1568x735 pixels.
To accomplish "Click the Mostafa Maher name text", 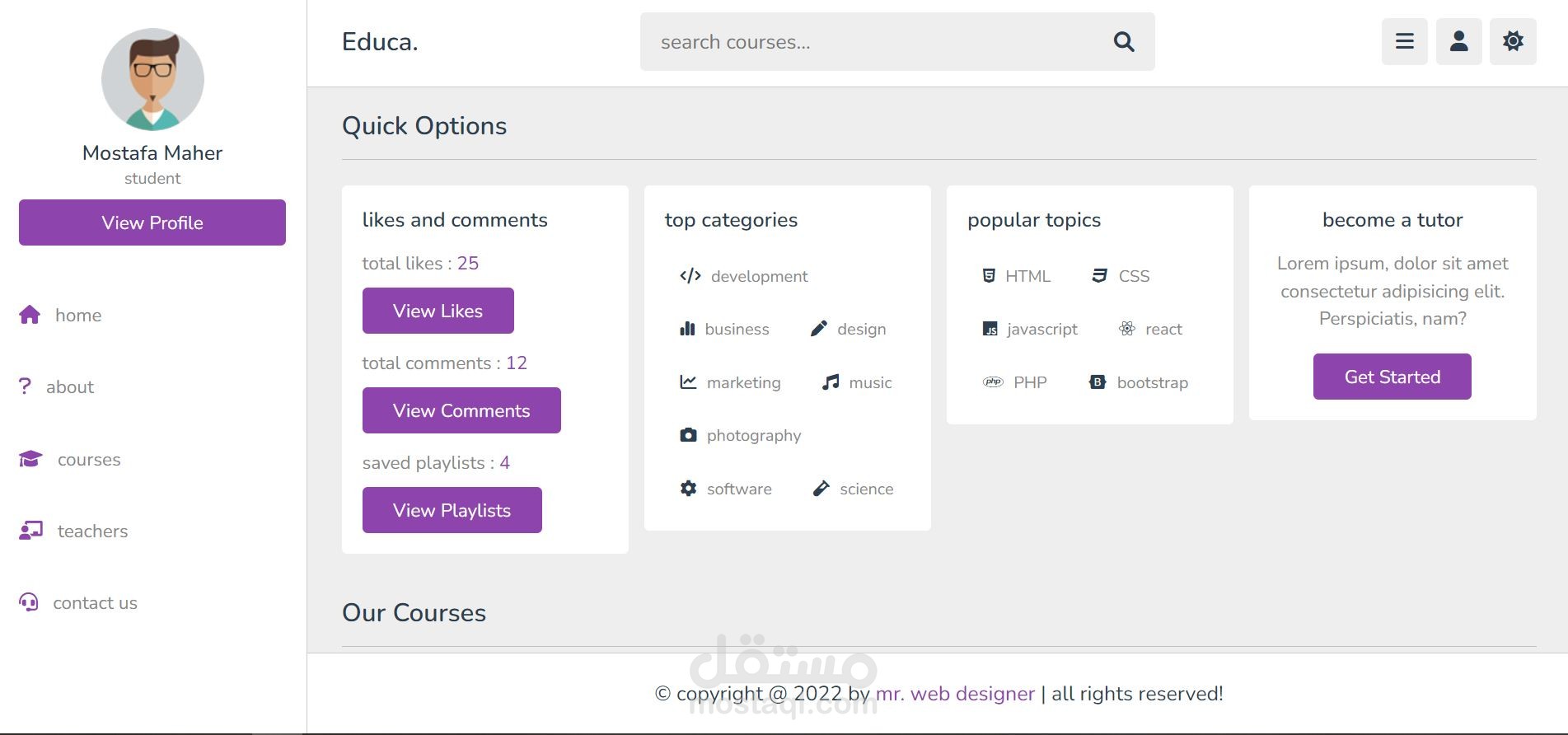I will (152, 152).
